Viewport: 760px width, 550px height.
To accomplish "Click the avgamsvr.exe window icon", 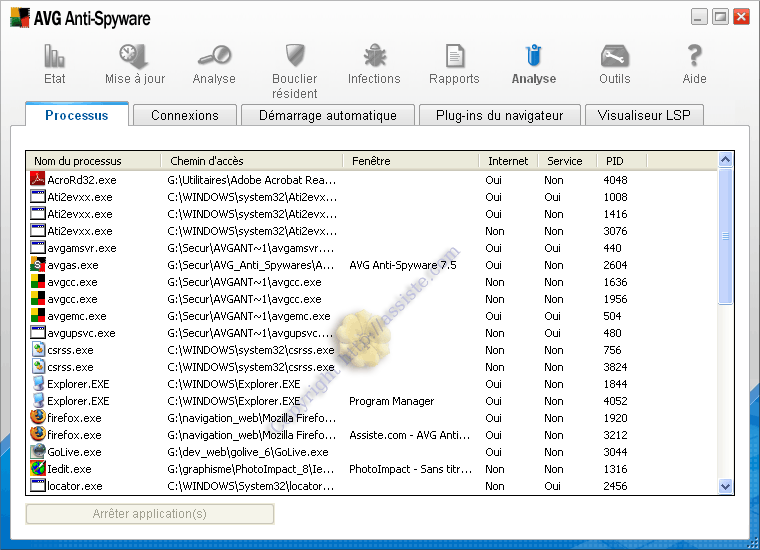I will (x=38, y=247).
